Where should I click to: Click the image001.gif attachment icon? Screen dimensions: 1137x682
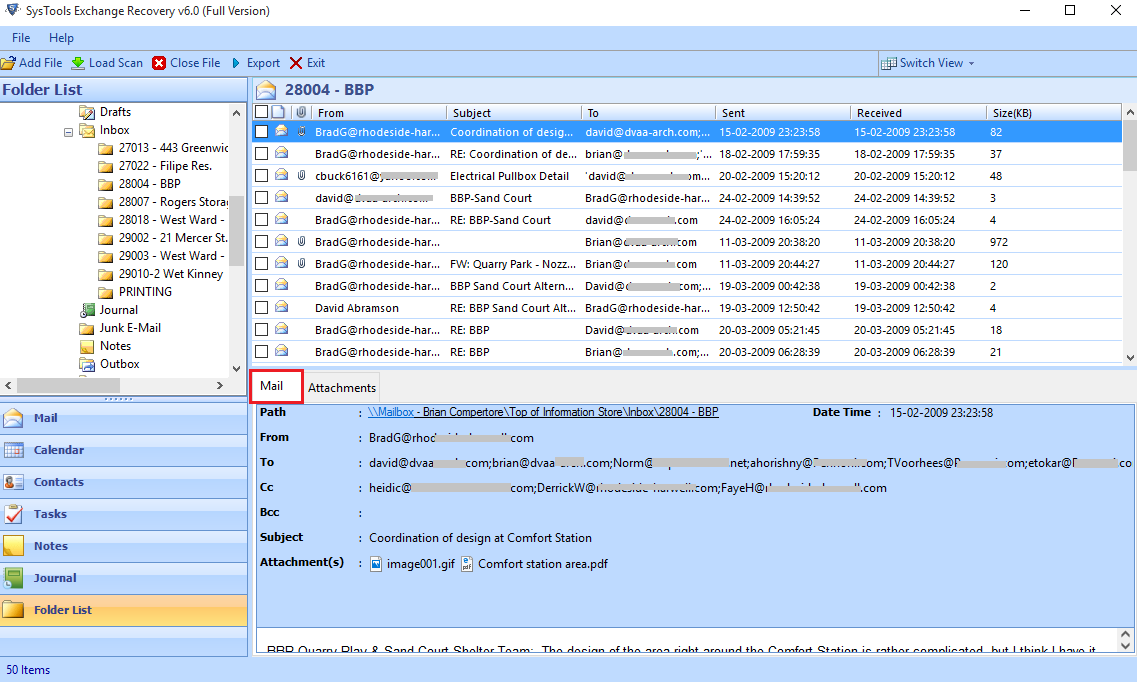pyautogui.click(x=376, y=564)
